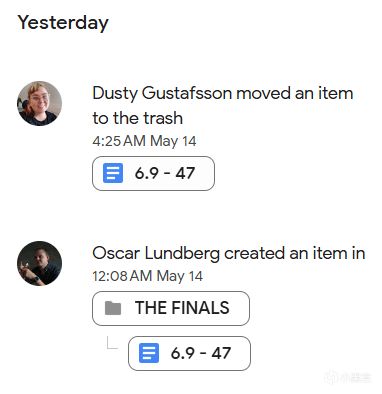
Task: Open the nested 6.9 - 47 document chip
Action: pyautogui.click(x=189, y=353)
